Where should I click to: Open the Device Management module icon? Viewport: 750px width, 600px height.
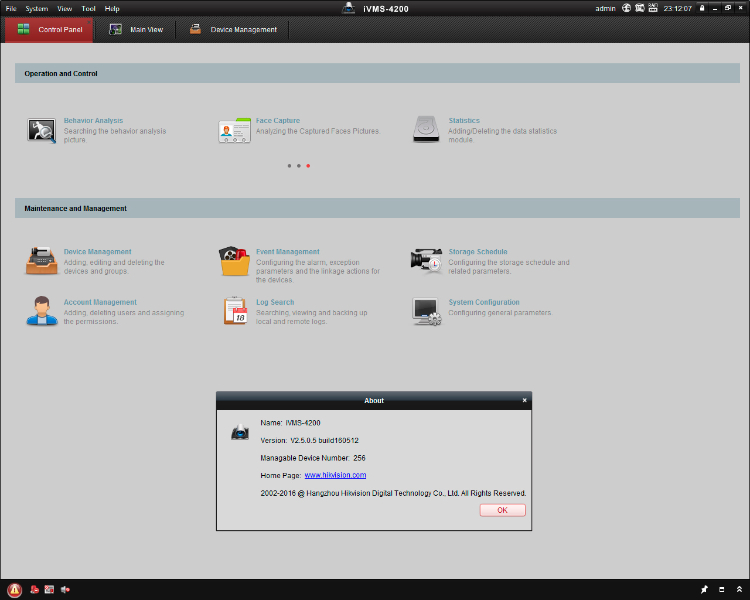click(42, 261)
